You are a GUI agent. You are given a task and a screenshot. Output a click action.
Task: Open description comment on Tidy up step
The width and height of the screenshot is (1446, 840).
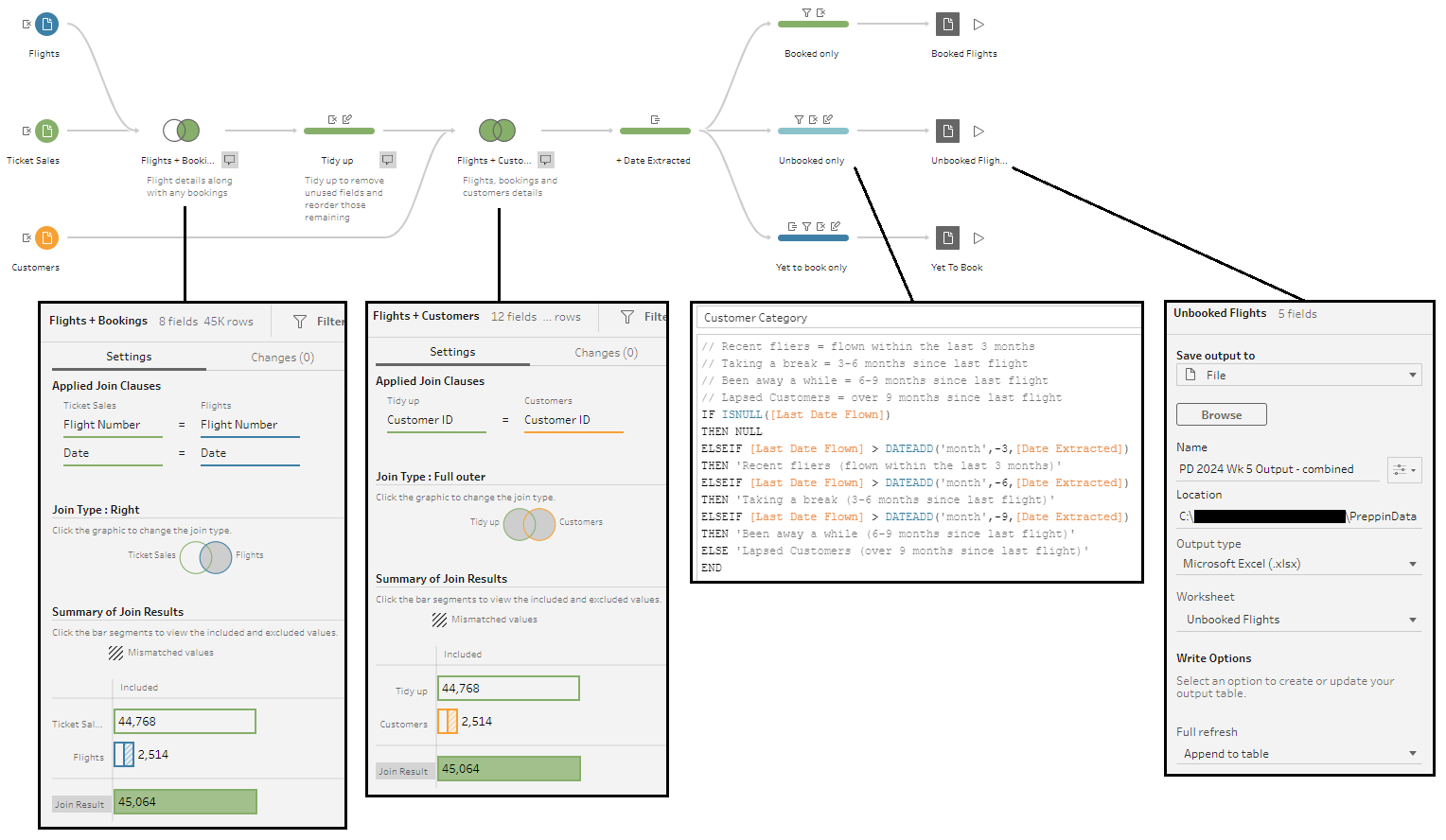click(388, 160)
